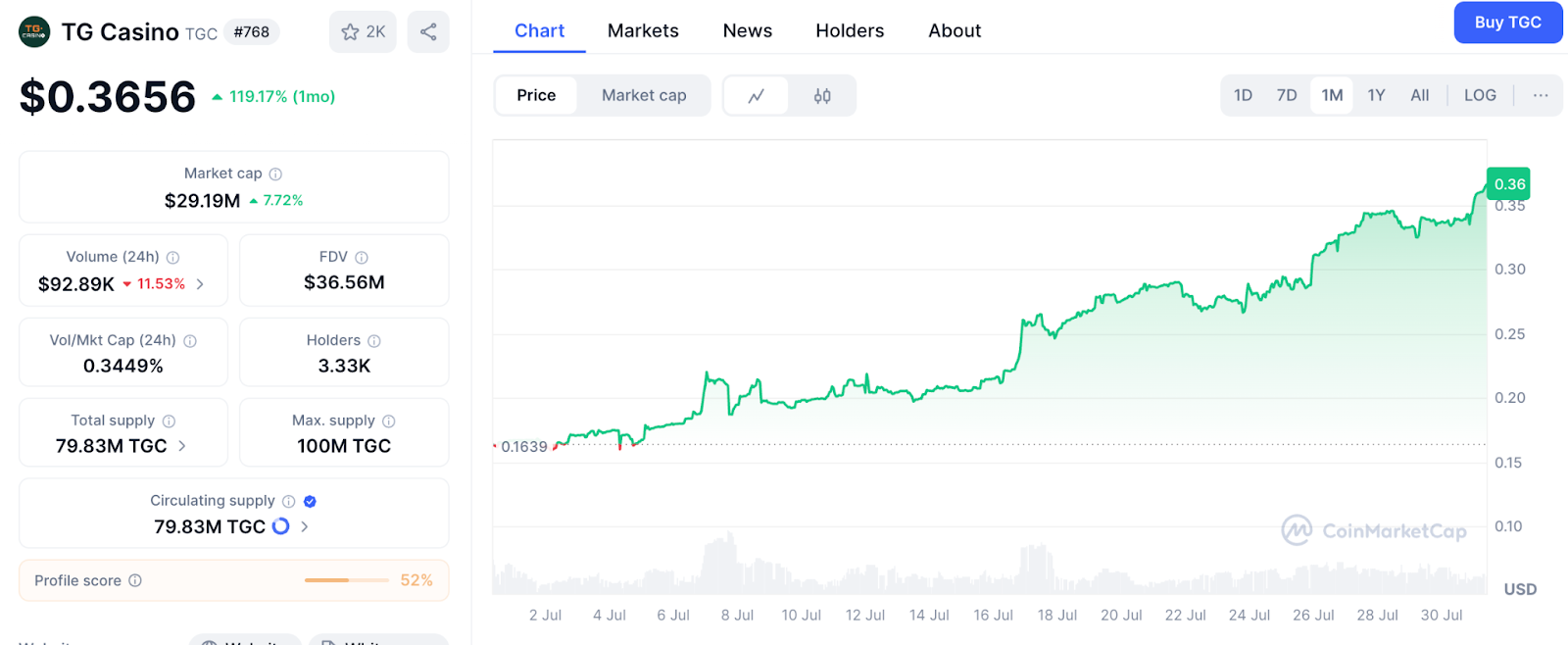1568x645 pixels.
Task: Click the 30 Jul date axis label
Action: (x=1442, y=616)
